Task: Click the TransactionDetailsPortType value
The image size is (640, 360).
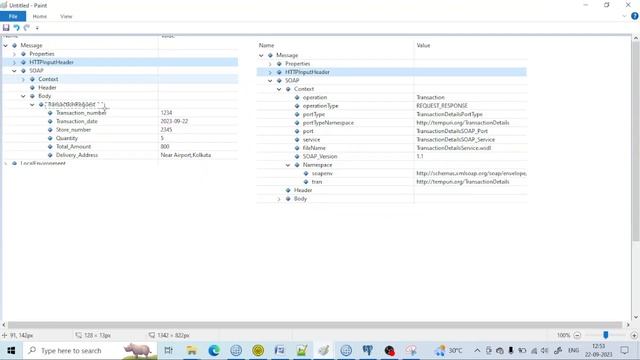Action: [x=449, y=114]
